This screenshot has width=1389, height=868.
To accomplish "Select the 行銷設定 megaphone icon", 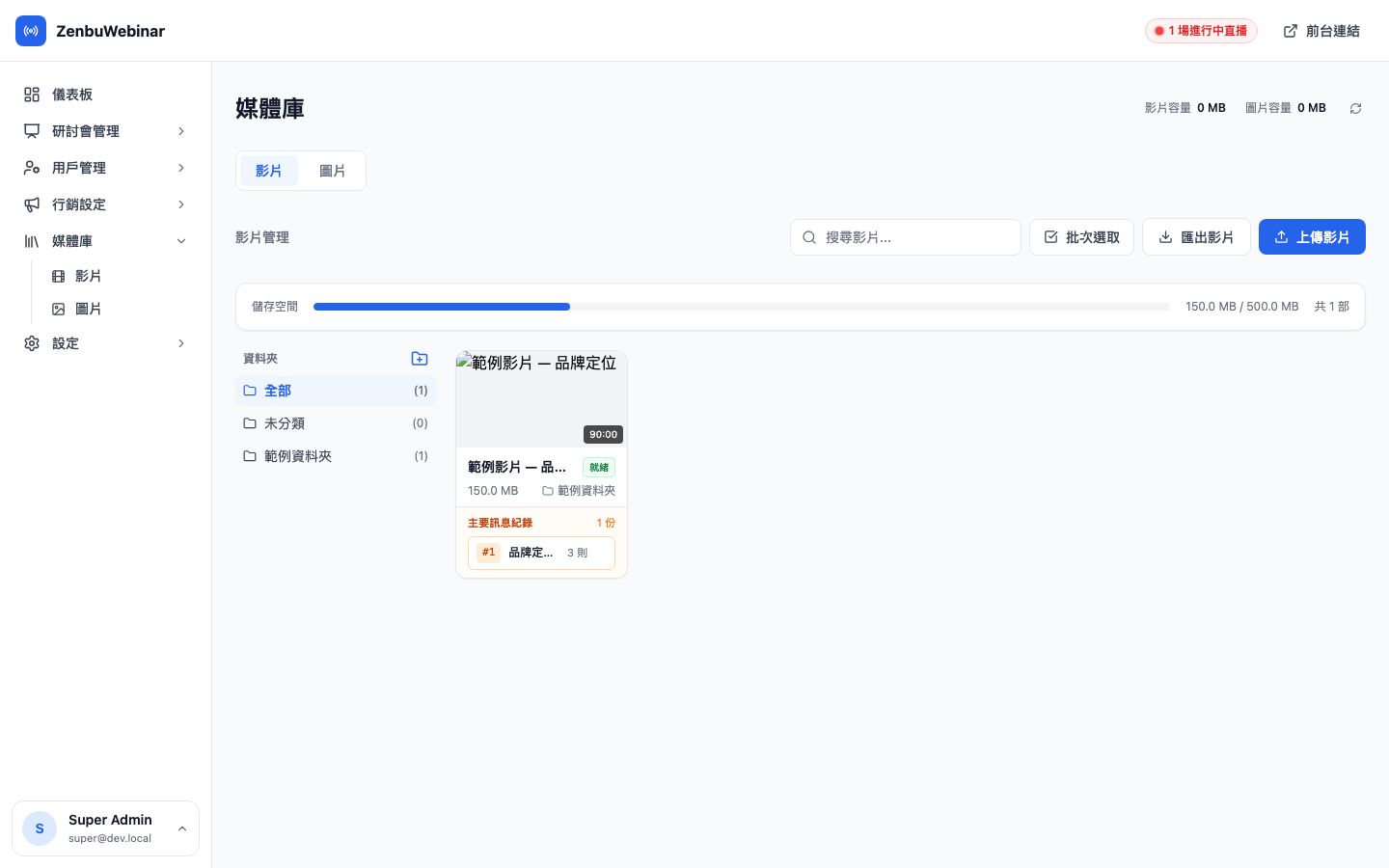I will pos(32,203).
